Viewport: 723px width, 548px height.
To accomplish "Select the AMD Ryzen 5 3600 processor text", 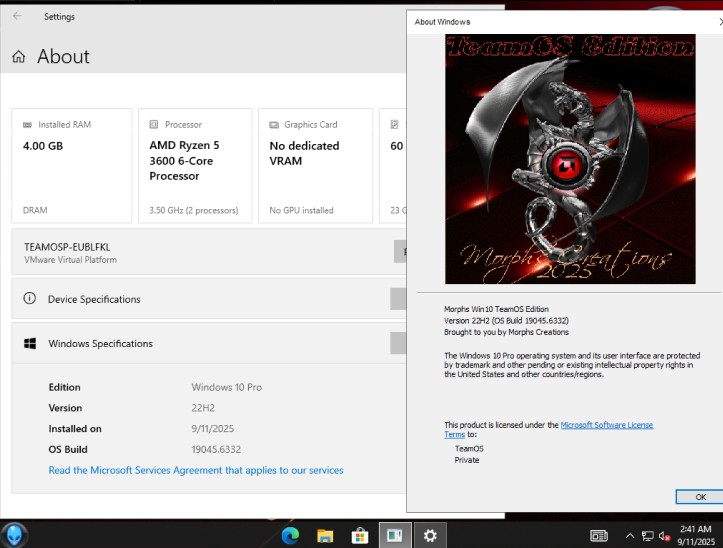I will click(184, 161).
